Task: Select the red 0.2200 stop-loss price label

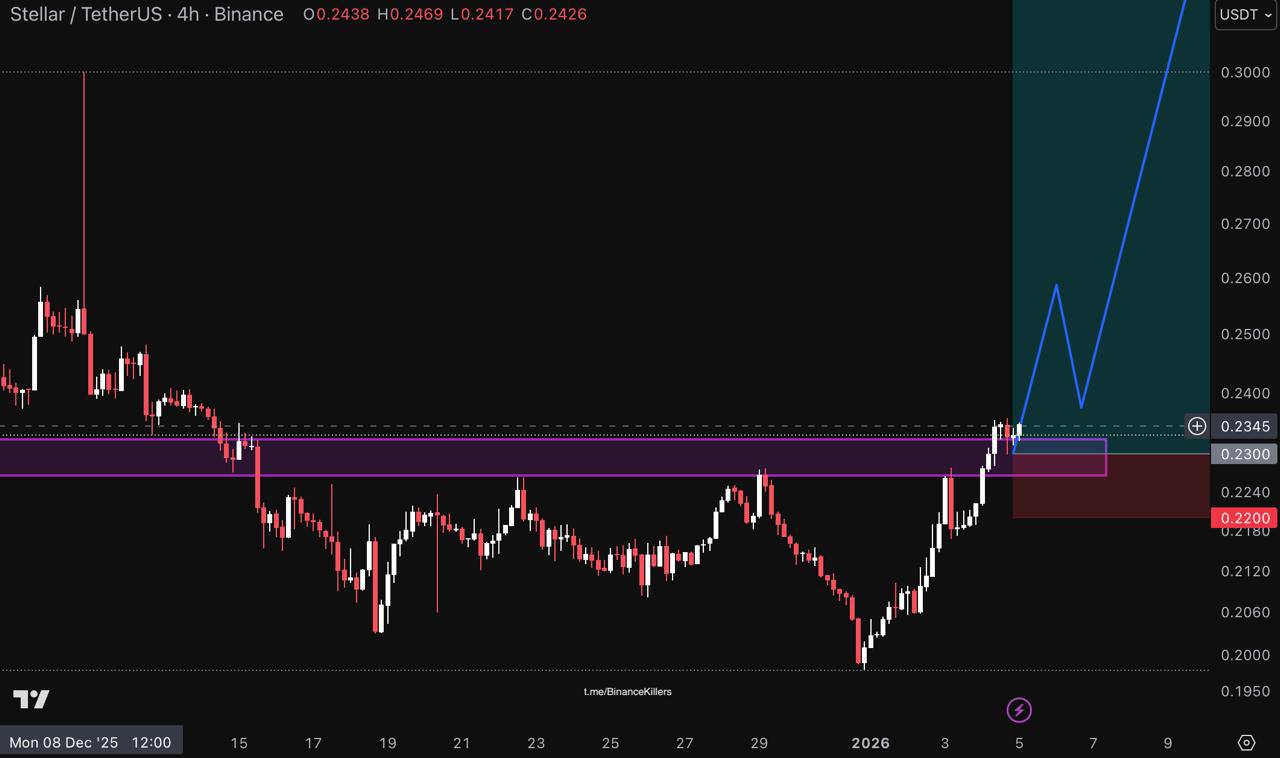Action: click(1245, 518)
